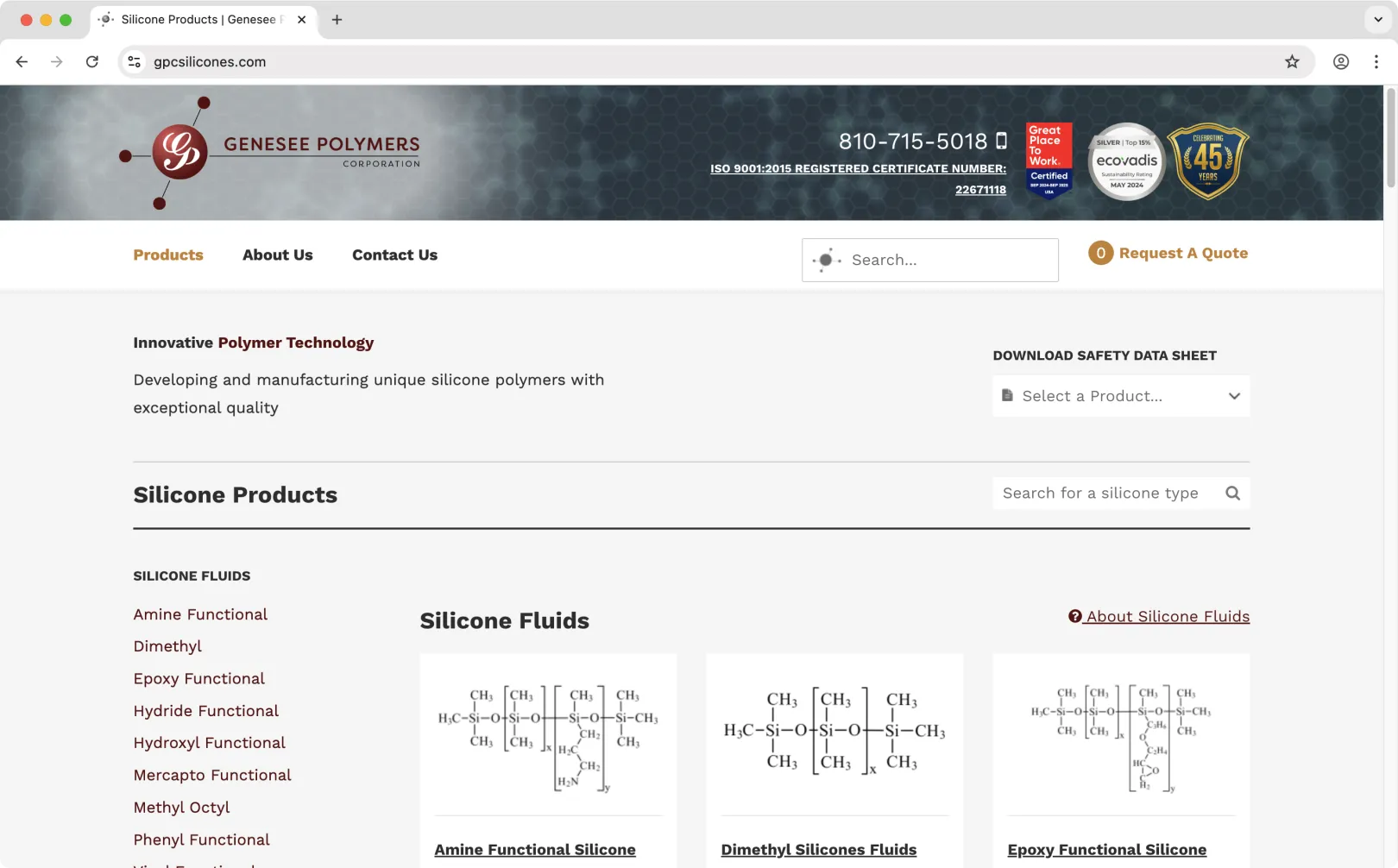Switch to the About Us page

click(278, 255)
